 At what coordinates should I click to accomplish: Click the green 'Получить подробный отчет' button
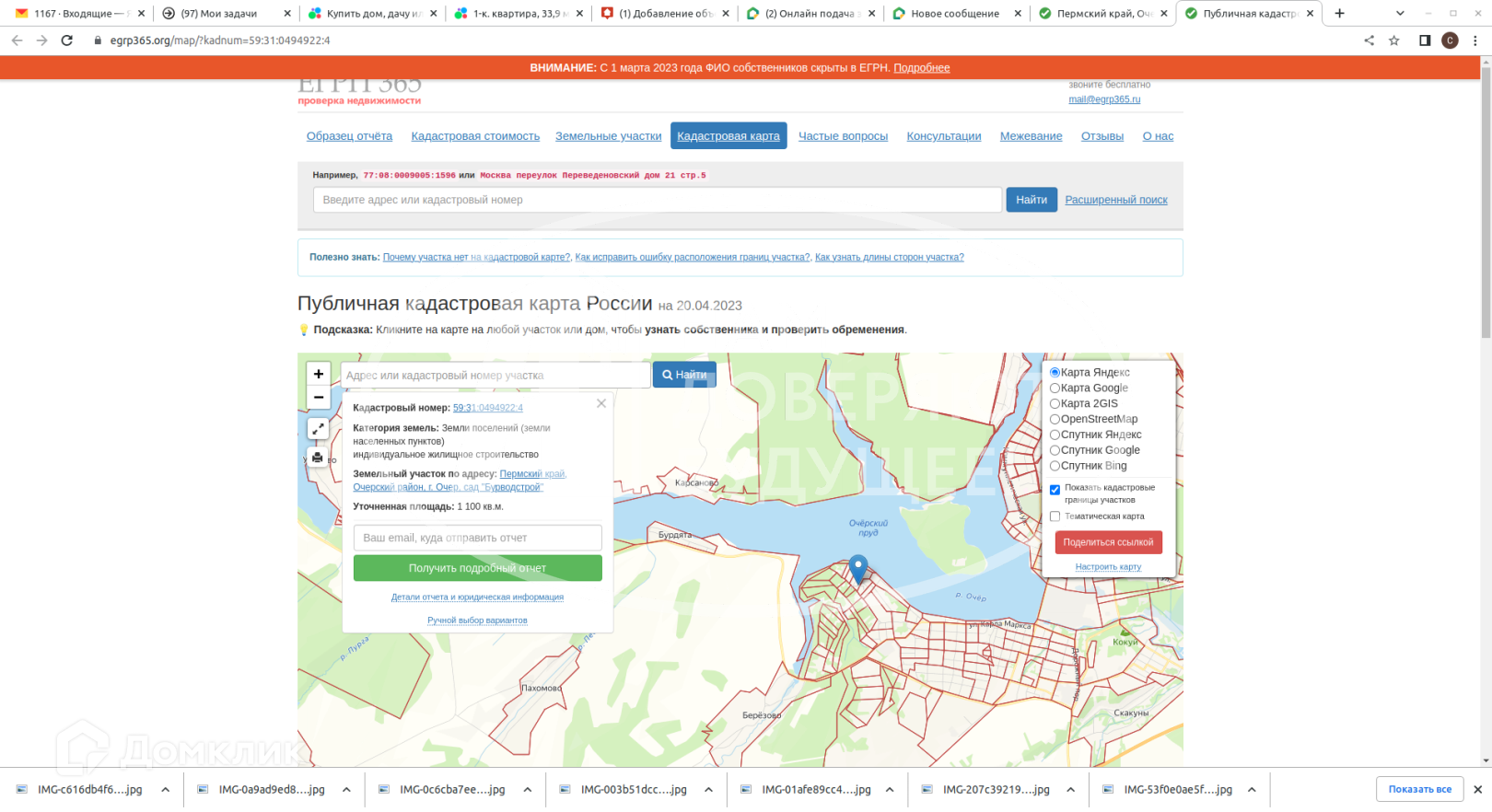click(x=478, y=568)
